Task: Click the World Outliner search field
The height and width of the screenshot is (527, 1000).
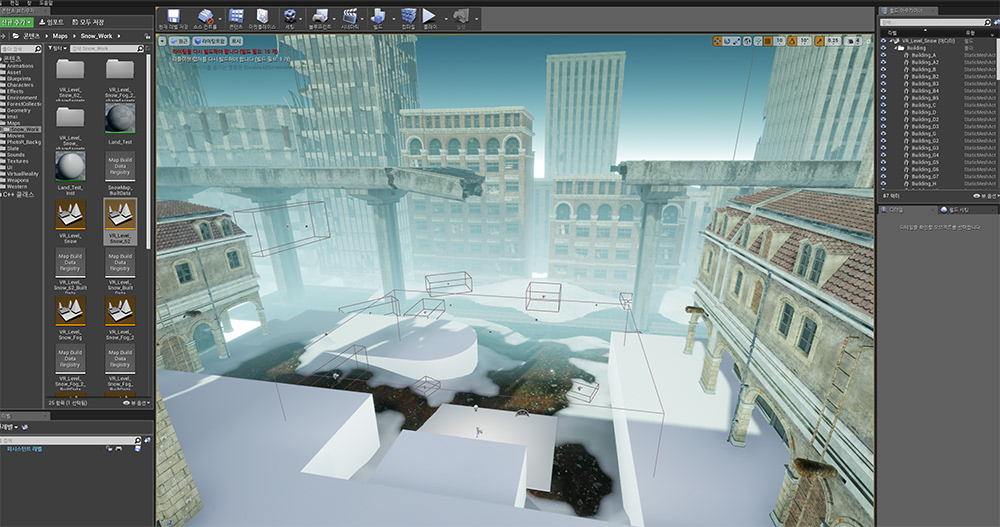Action: point(936,22)
